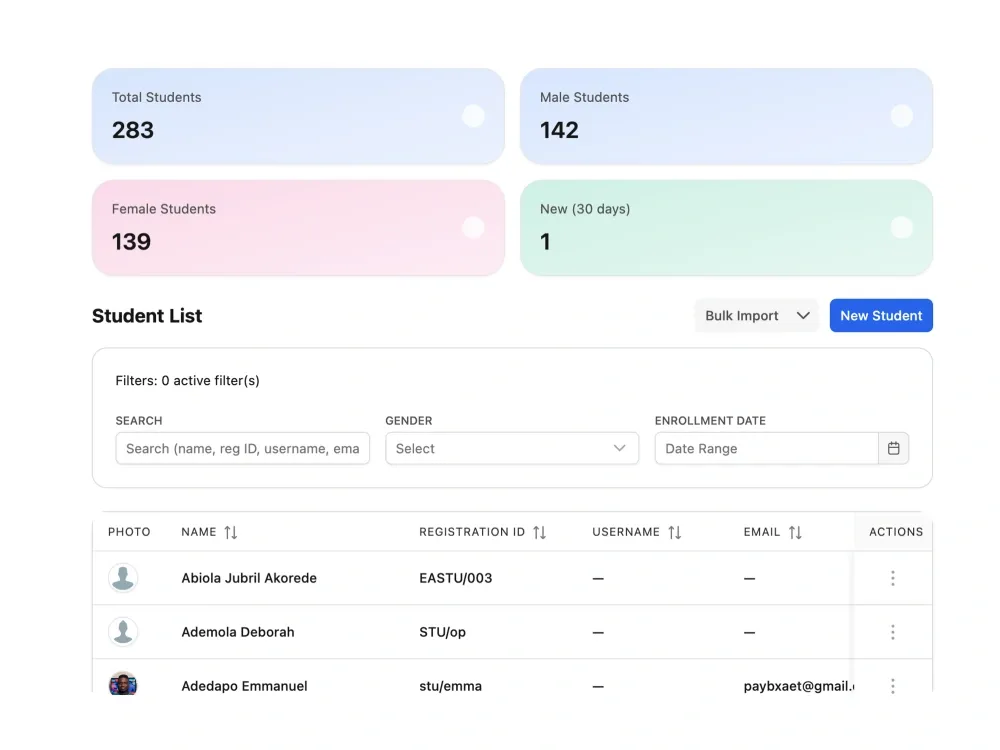This screenshot has height=750, width=1000.
Task: Click the Male Students card
Action: pos(726,116)
